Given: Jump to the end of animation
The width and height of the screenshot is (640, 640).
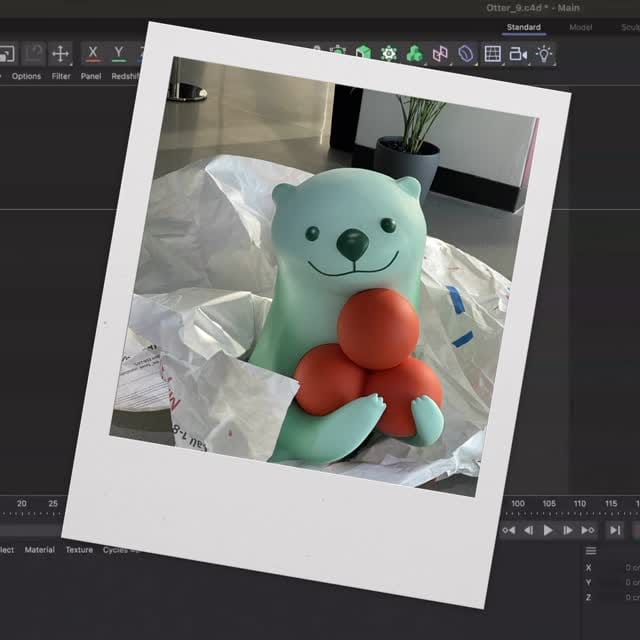Looking at the screenshot, I should [x=615, y=530].
